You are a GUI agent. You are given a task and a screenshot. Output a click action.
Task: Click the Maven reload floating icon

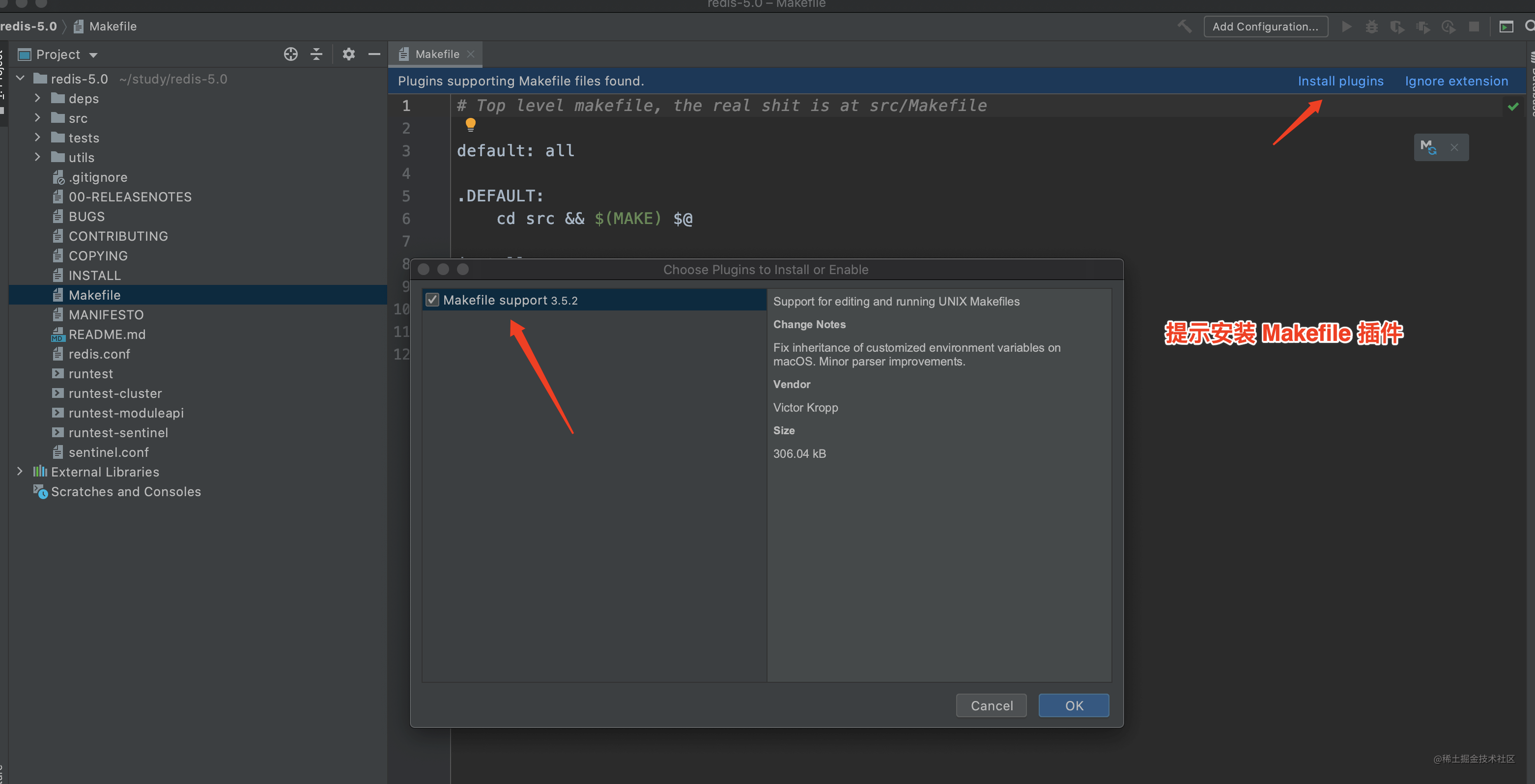[x=1428, y=147]
